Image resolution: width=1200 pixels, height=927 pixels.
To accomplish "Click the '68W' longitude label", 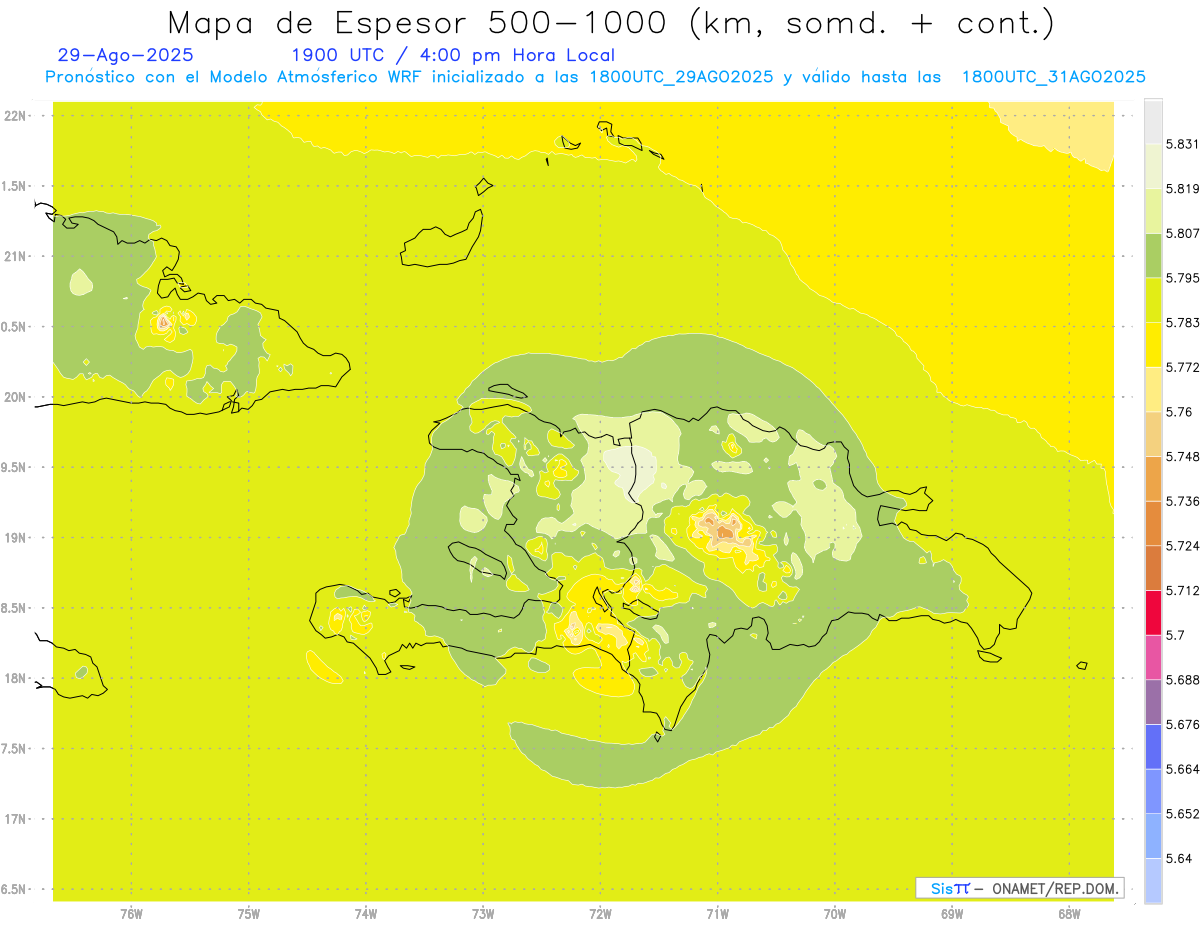I will click(1069, 914).
